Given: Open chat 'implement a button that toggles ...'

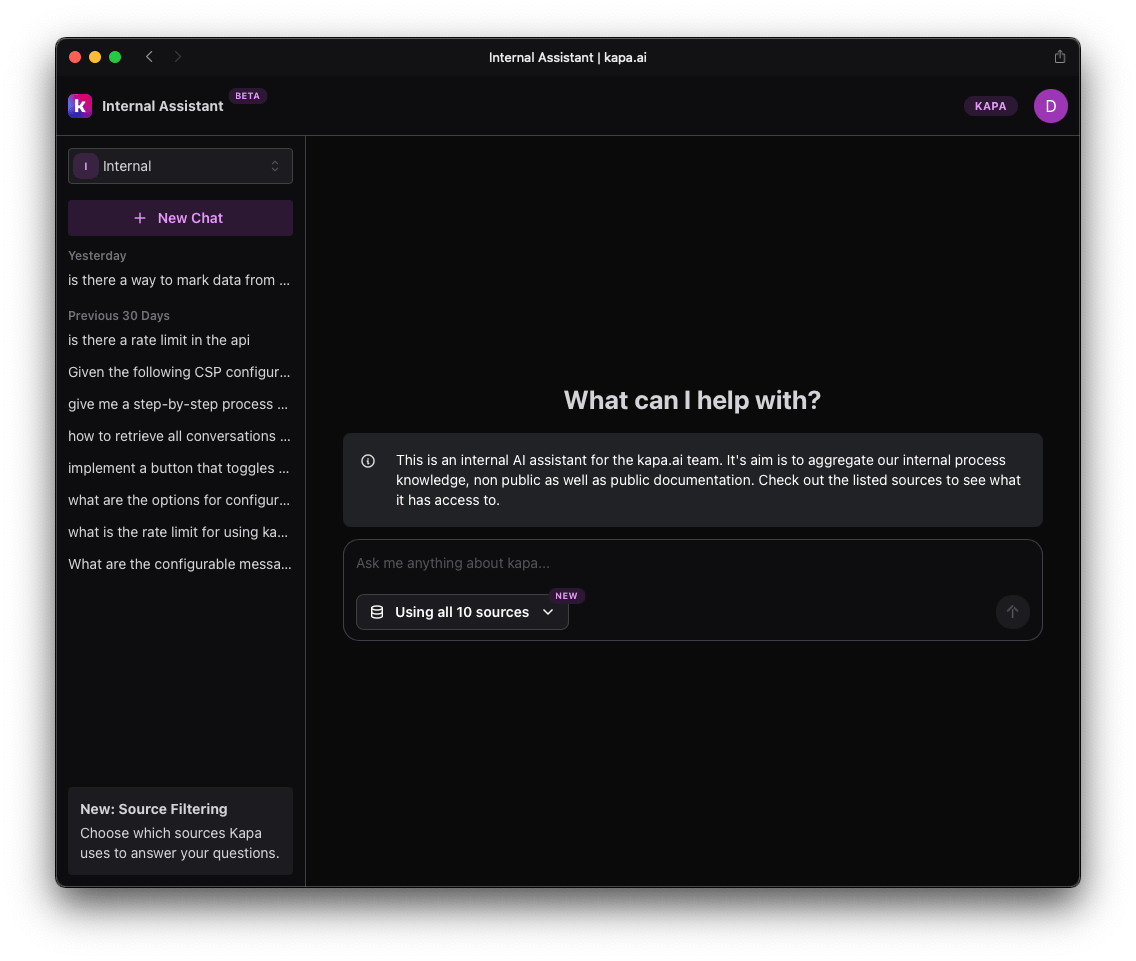Looking at the screenshot, I should pyautogui.click(x=178, y=468).
